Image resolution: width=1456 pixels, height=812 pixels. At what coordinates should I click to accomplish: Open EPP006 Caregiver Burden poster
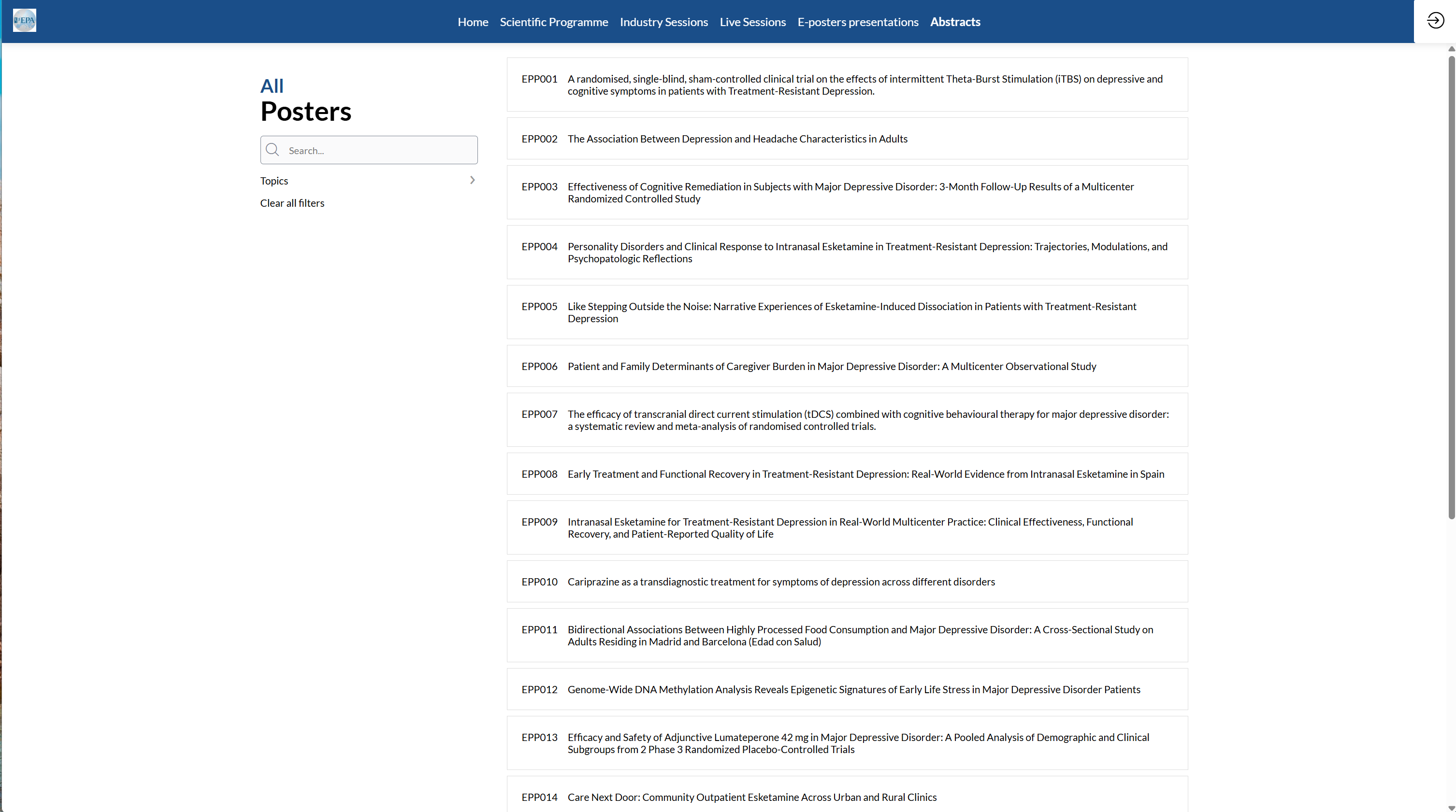coord(832,366)
